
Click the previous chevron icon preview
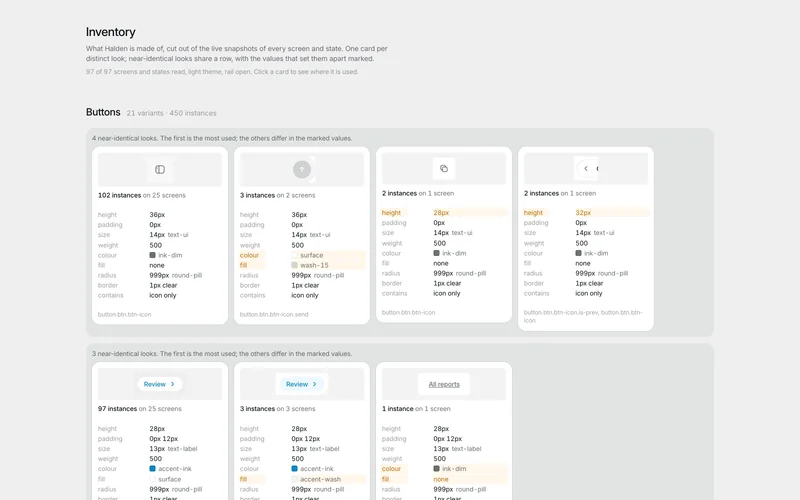586,168
